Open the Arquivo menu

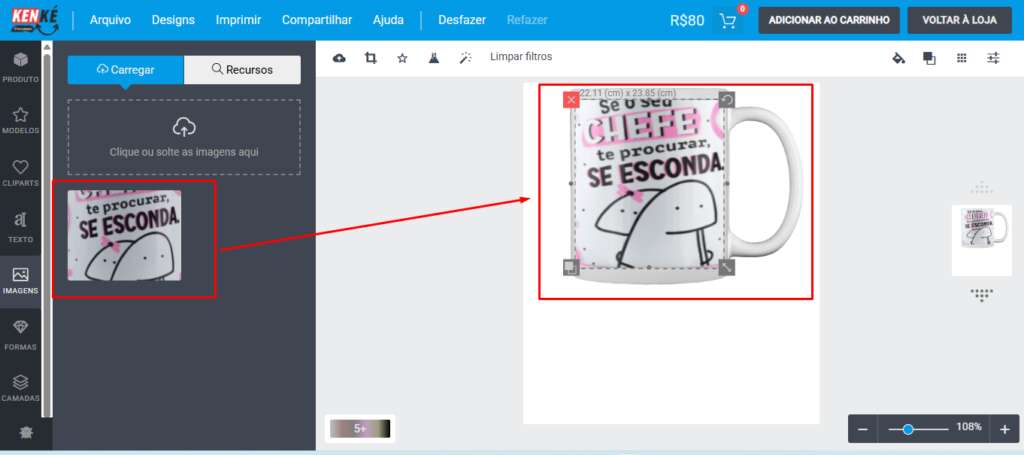(x=110, y=20)
